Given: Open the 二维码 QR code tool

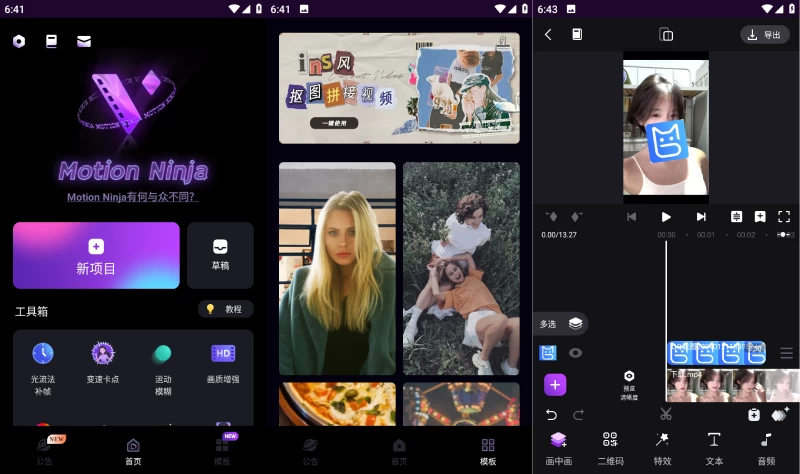Looking at the screenshot, I should point(611,448).
